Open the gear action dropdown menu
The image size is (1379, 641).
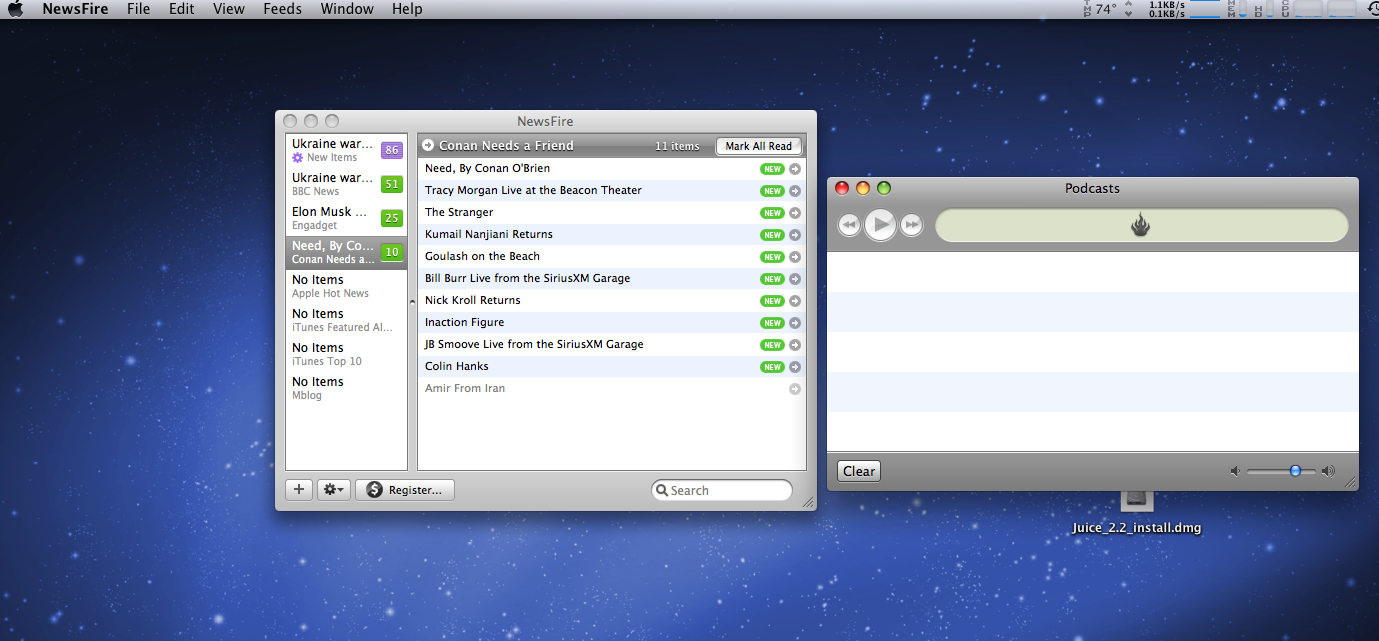pos(333,490)
